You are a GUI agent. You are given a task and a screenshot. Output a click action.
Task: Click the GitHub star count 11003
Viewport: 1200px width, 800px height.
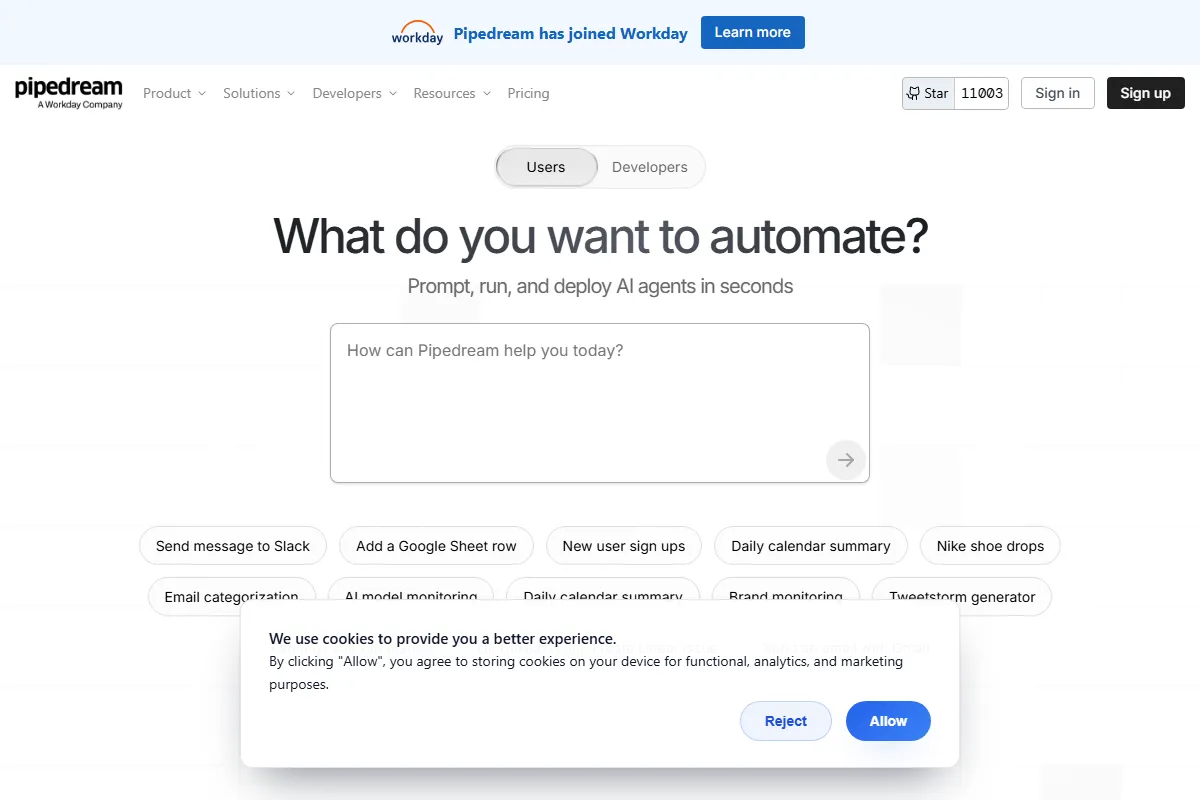point(981,93)
